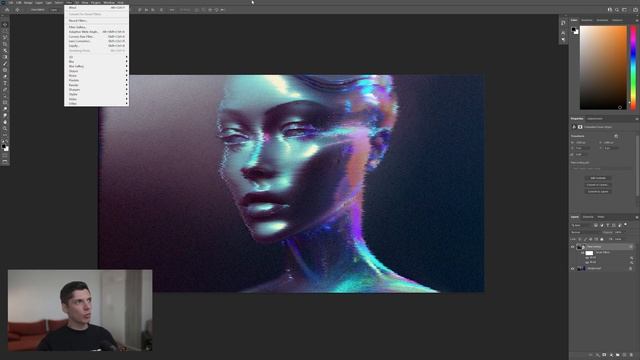
Task: Open the layer Kind filter dropdown
Action: click(x=580, y=225)
